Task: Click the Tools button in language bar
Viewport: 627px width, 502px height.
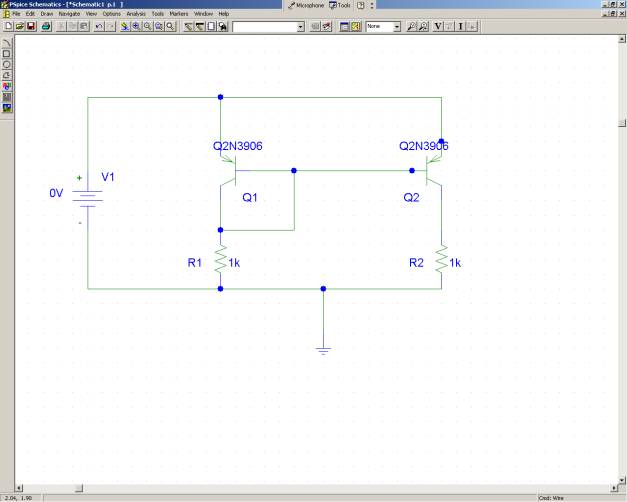Action: click(340, 5)
